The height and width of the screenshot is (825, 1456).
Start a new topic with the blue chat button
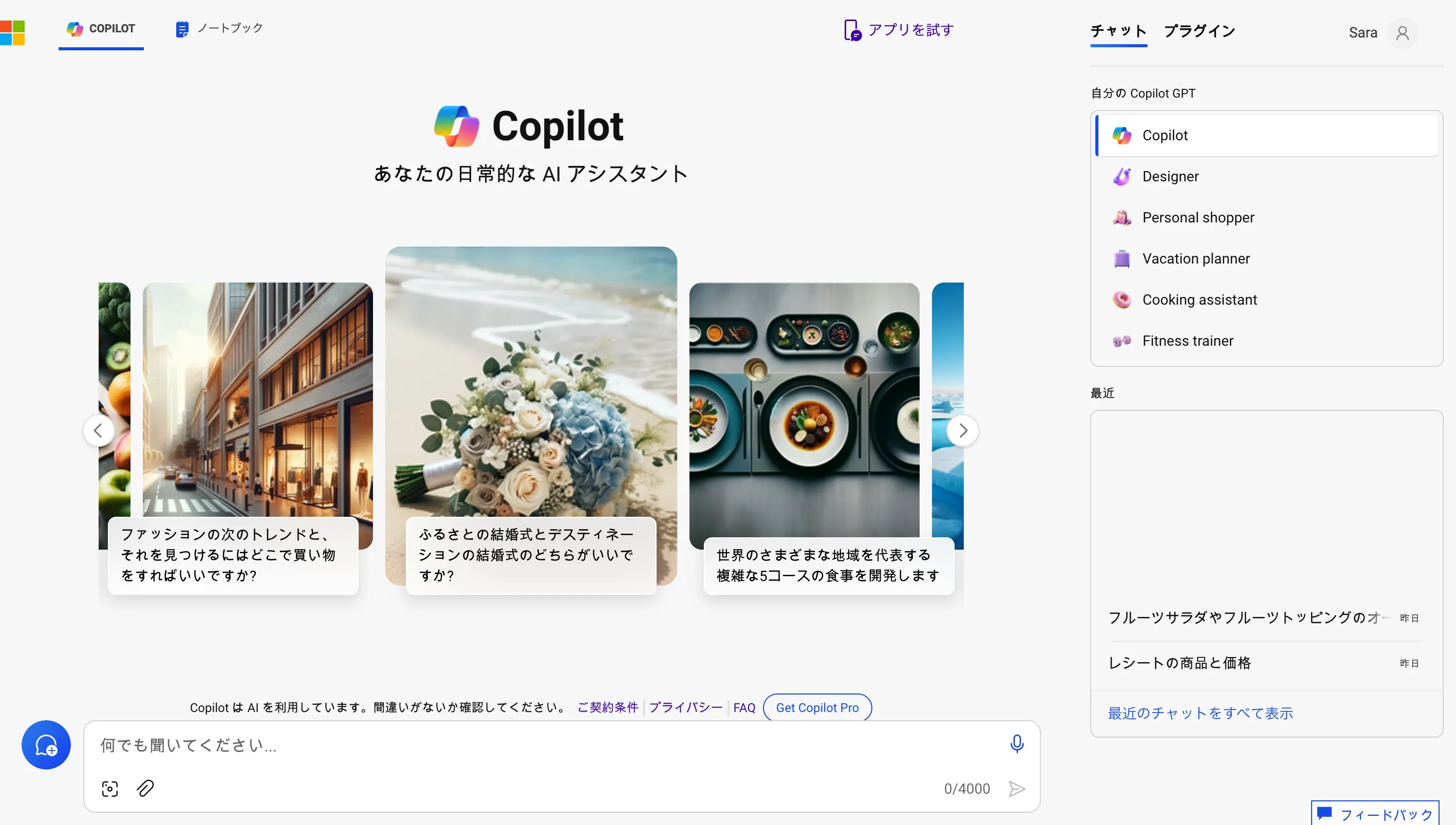(x=46, y=744)
